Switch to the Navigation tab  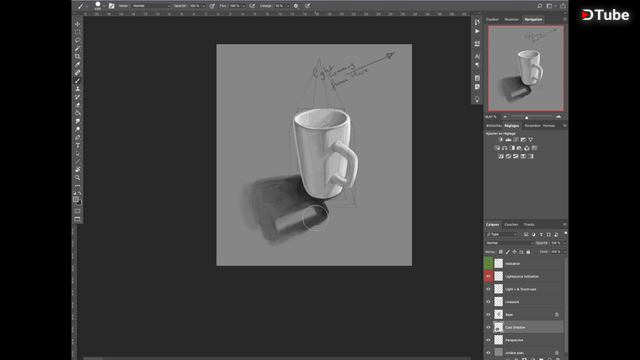[x=533, y=19]
